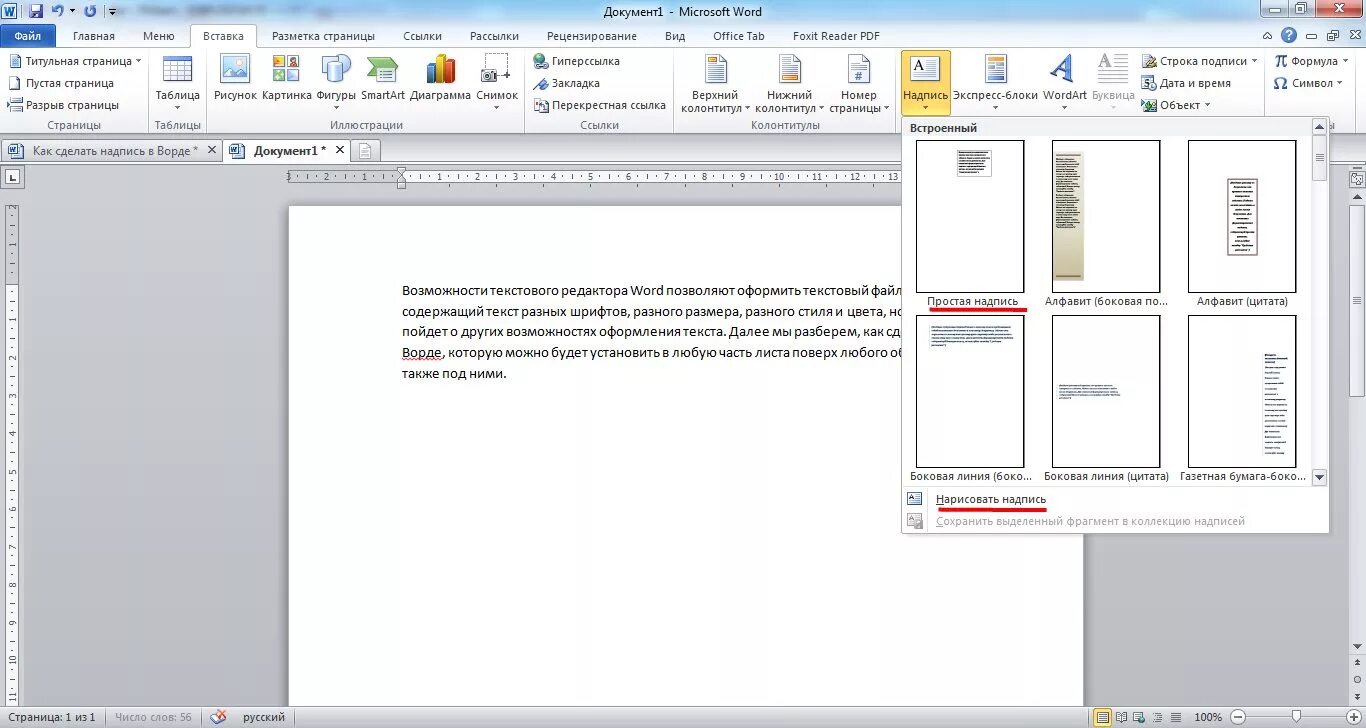Insert a chart with the Диаграмма icon

[440, 80]
